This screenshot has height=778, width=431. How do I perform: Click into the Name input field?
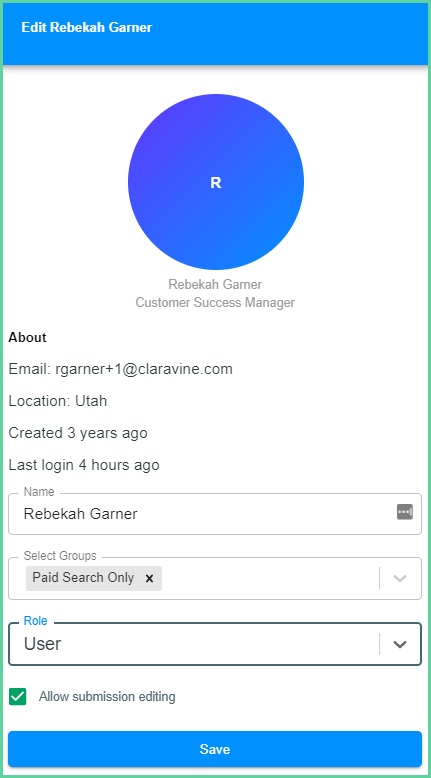click(215, 514)
